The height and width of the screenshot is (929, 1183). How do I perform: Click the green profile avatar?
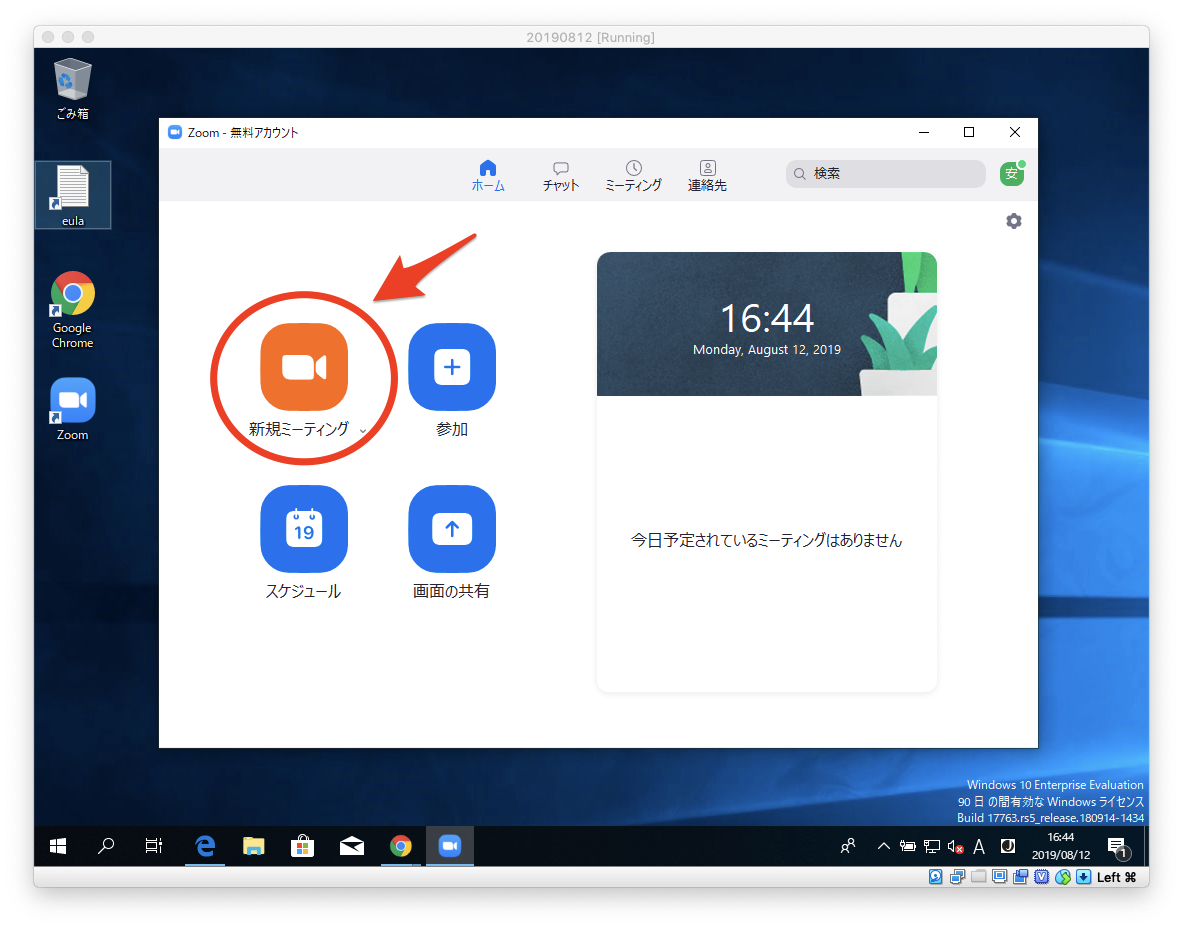click(1011, 174)
